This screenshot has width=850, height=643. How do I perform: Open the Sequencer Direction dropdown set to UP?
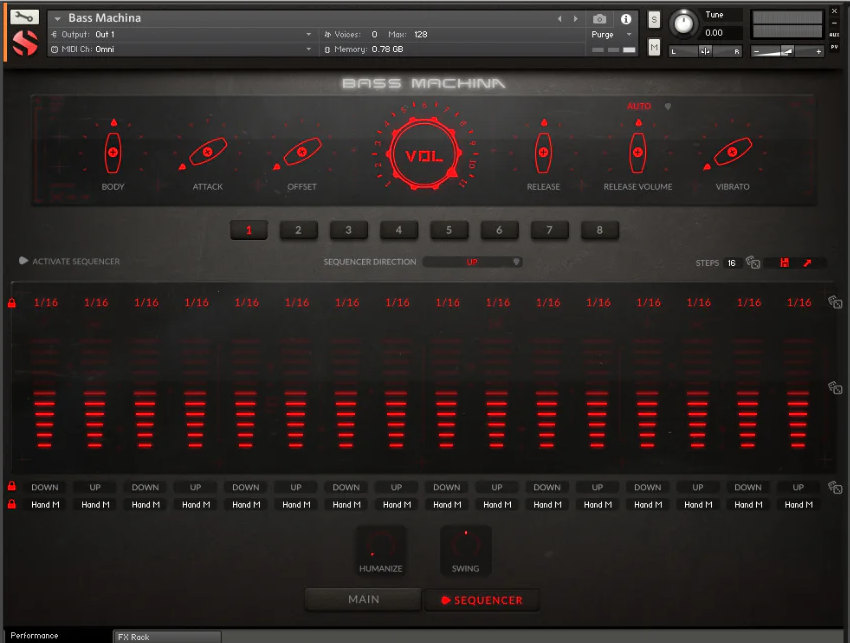[473, 261]
